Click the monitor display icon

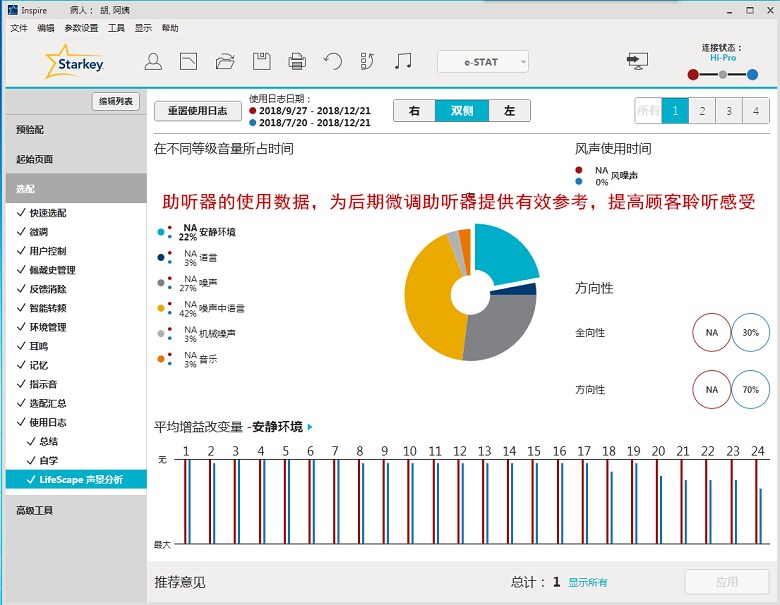(637, 61)
